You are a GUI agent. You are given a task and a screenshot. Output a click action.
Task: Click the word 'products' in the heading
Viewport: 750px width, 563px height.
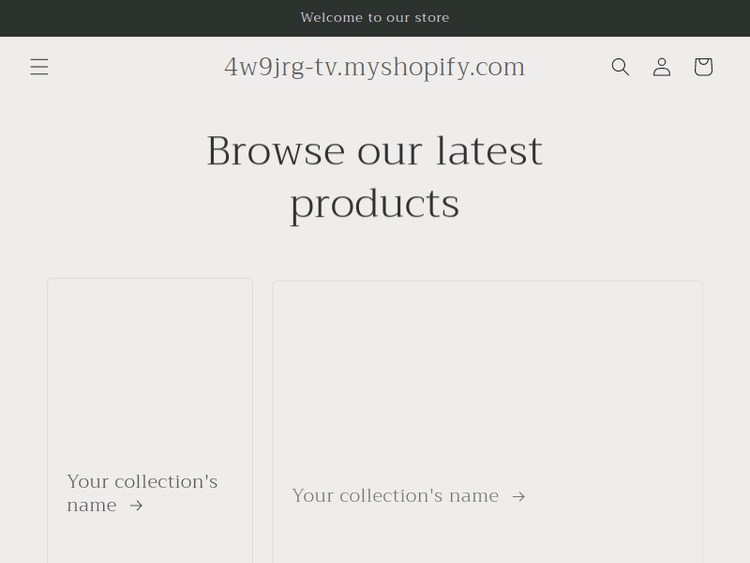click(375, 204)
